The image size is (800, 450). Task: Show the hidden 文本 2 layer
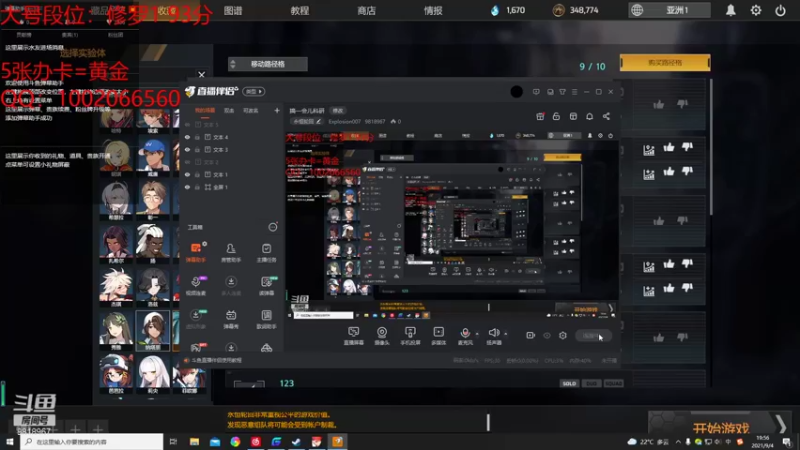pos(187,162)
